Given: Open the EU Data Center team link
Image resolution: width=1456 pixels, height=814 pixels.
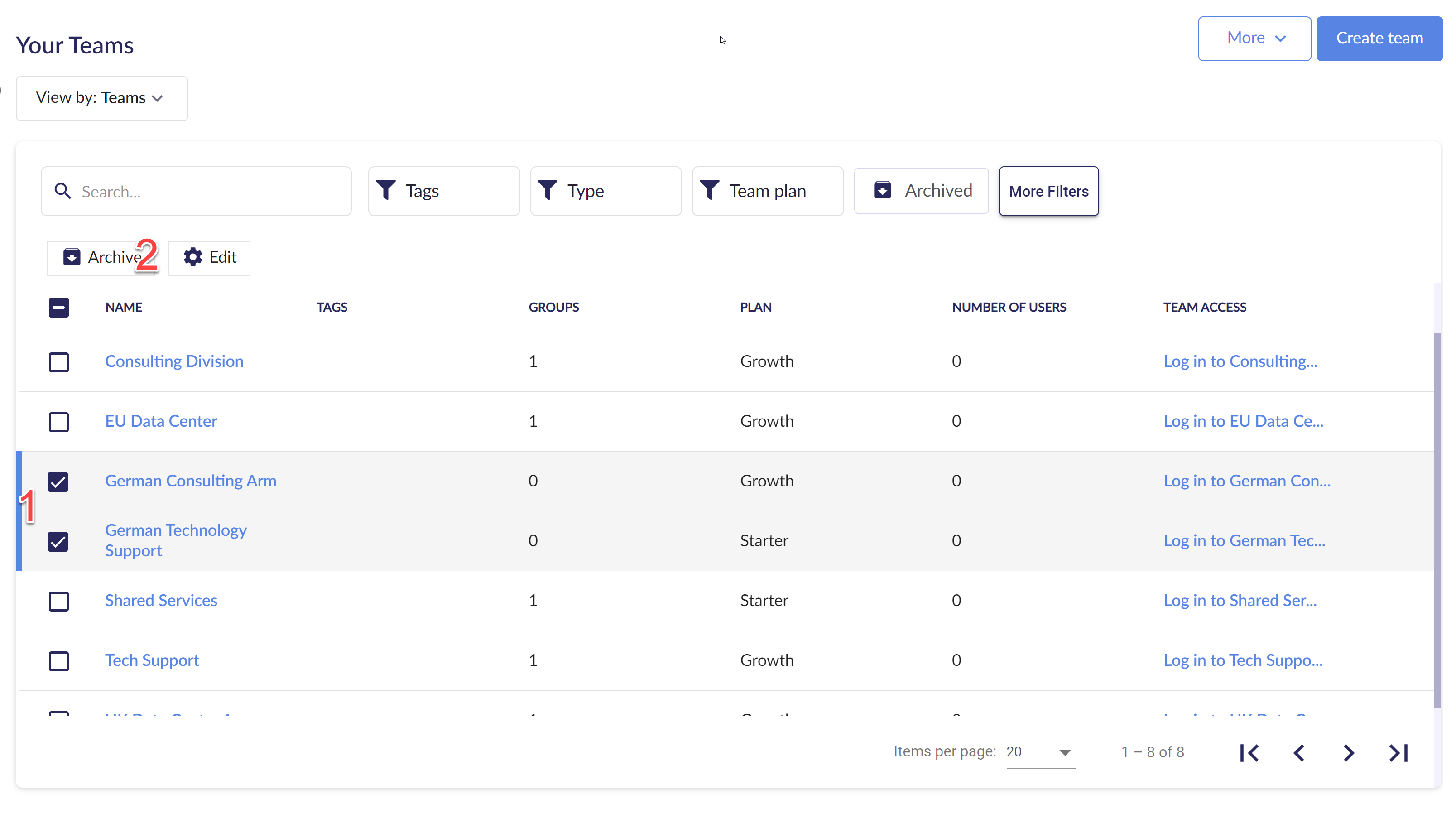Looking at the screenshot, I should click(x=161, y=421).
